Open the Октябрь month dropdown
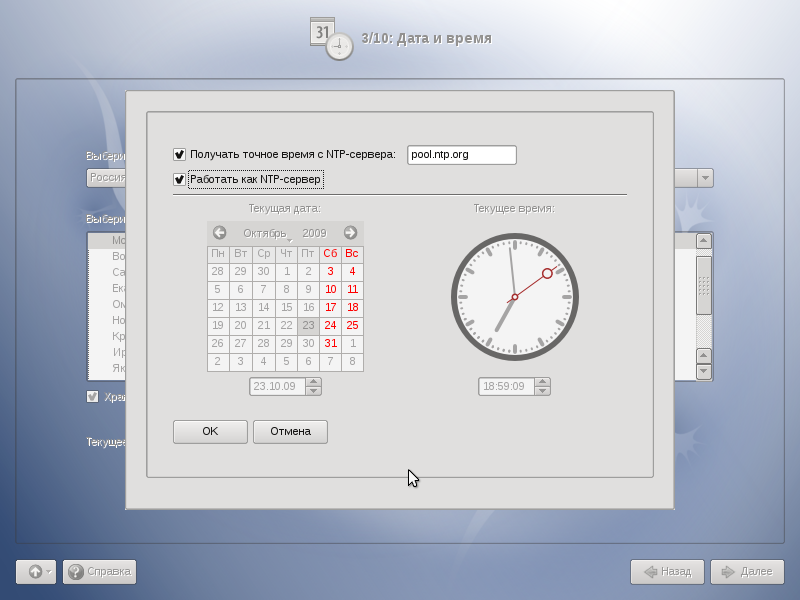Screen dimensions: 800x600 (266, 233)
